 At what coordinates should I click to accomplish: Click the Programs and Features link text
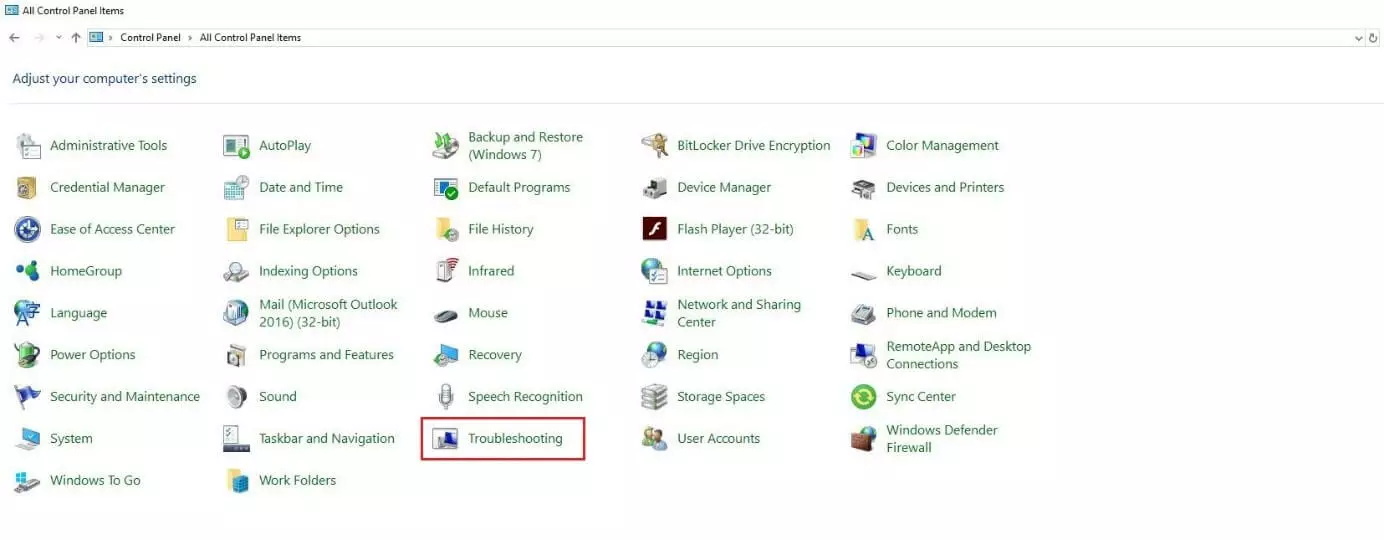tap(326, 355)
